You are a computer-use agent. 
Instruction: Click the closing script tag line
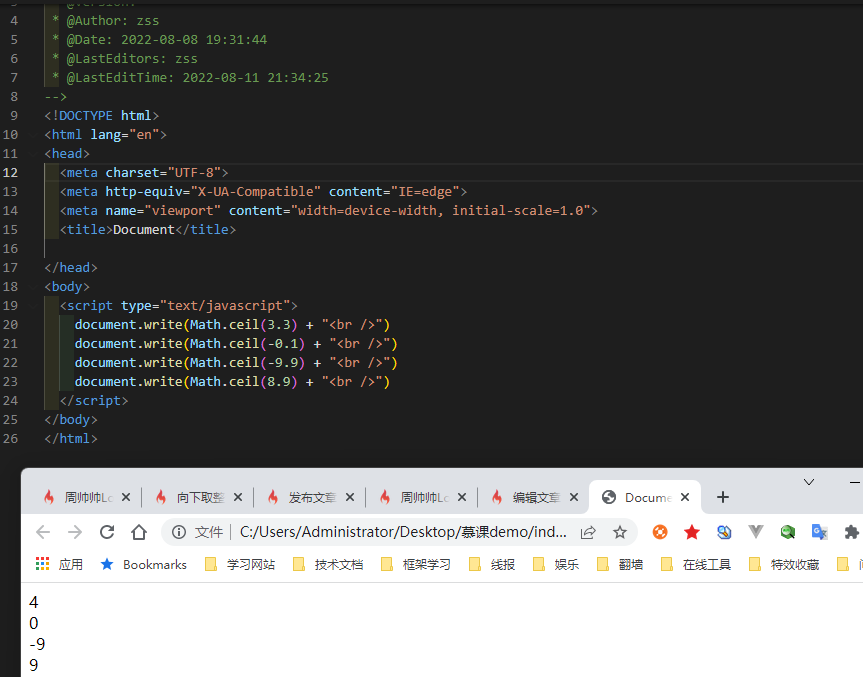point(94,401)
